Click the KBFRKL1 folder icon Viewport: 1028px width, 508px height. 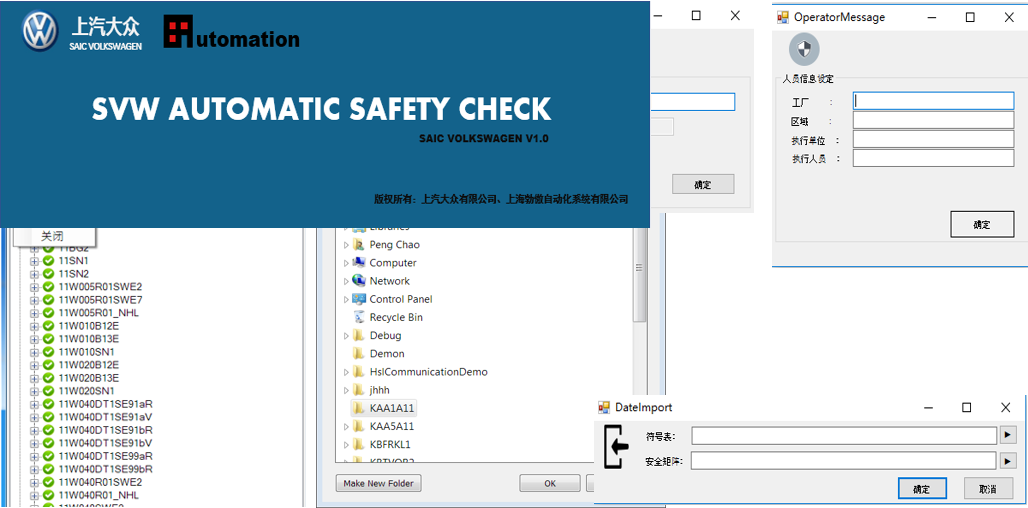(x=359, y=444)
